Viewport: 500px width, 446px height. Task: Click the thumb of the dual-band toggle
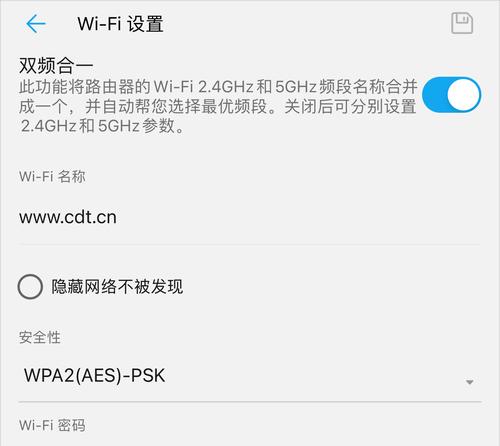click(463, 95)
